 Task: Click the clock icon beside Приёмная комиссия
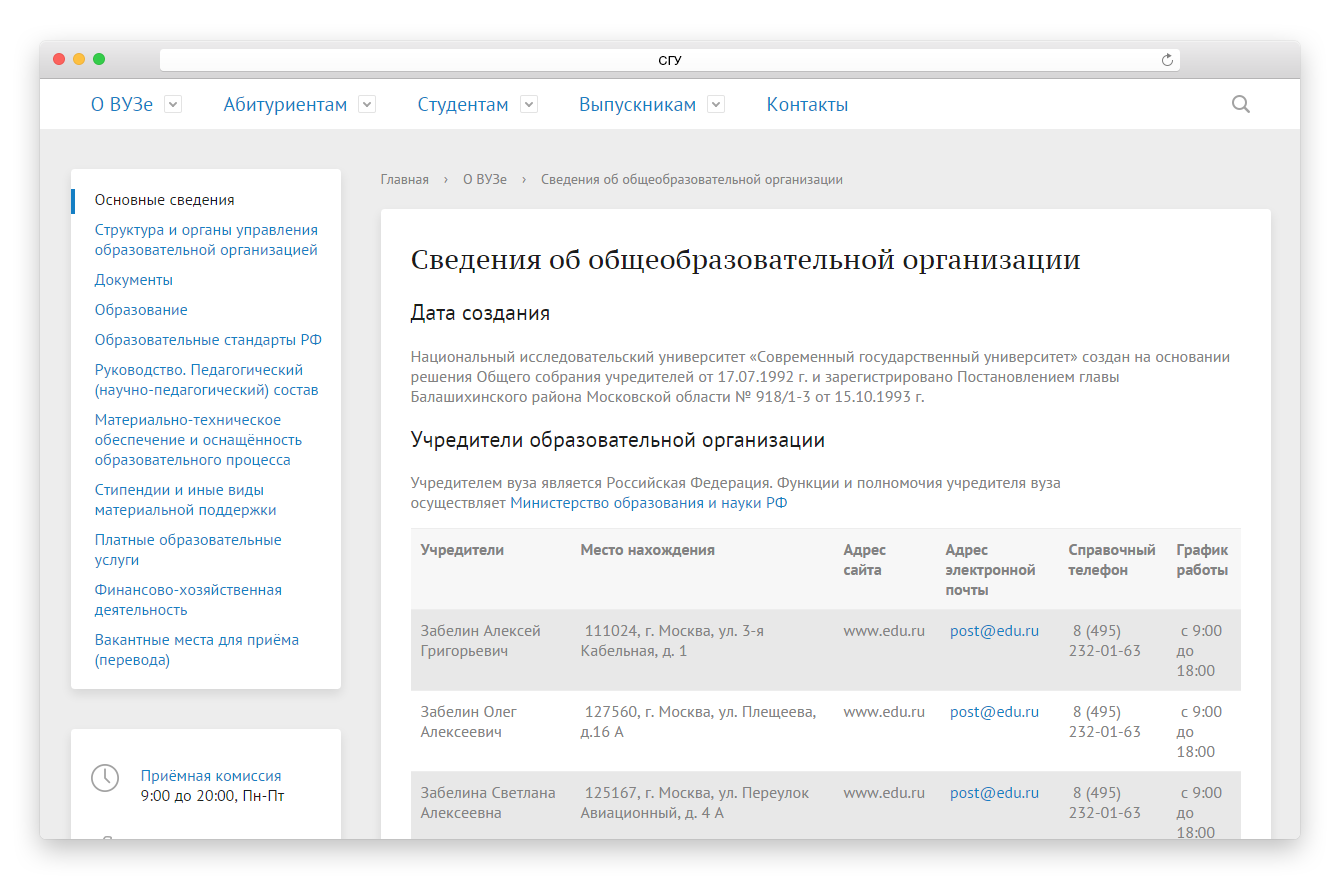tap(105, 778)
